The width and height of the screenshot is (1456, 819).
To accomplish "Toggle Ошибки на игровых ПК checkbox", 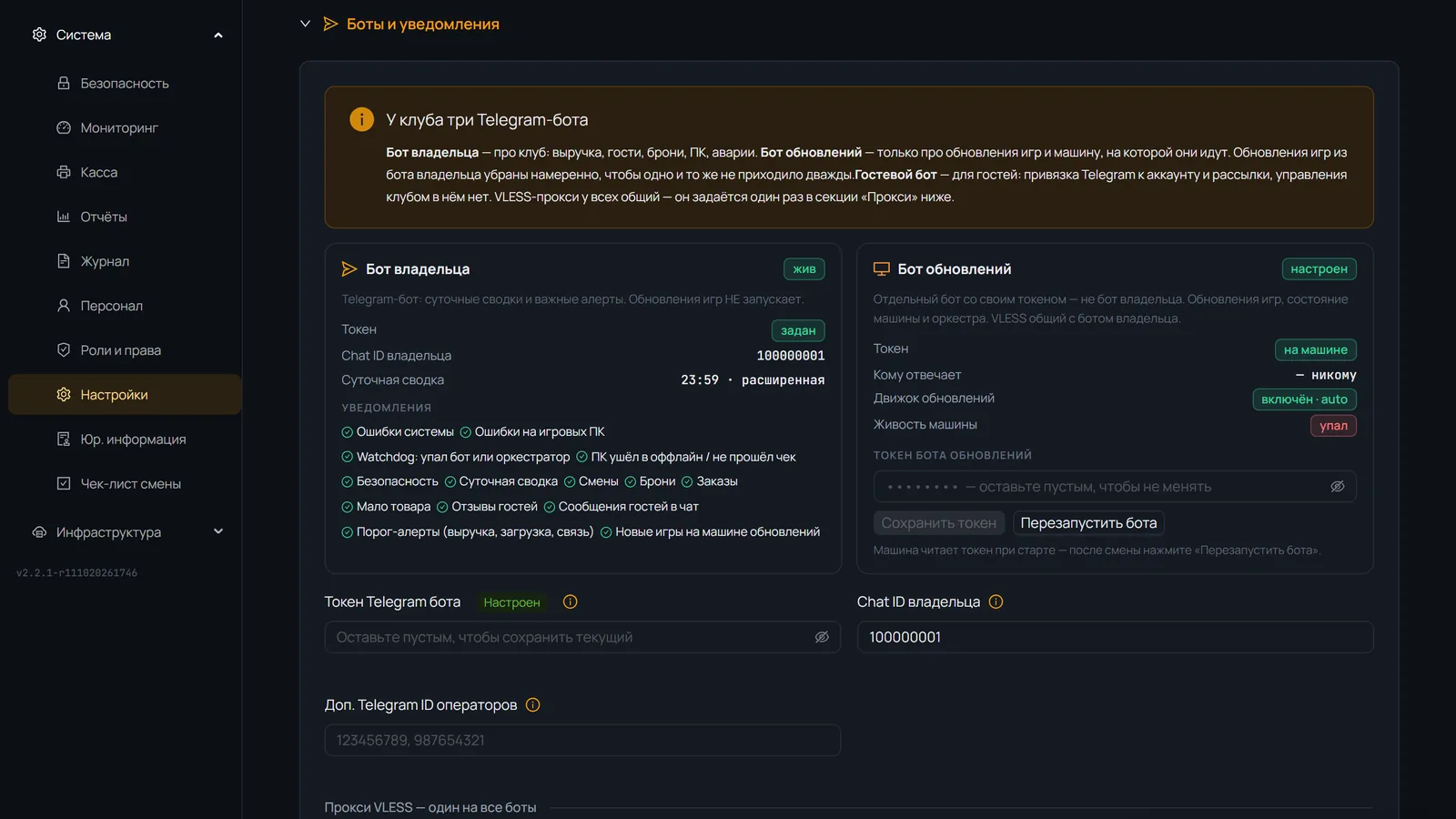I will point(465,432).
